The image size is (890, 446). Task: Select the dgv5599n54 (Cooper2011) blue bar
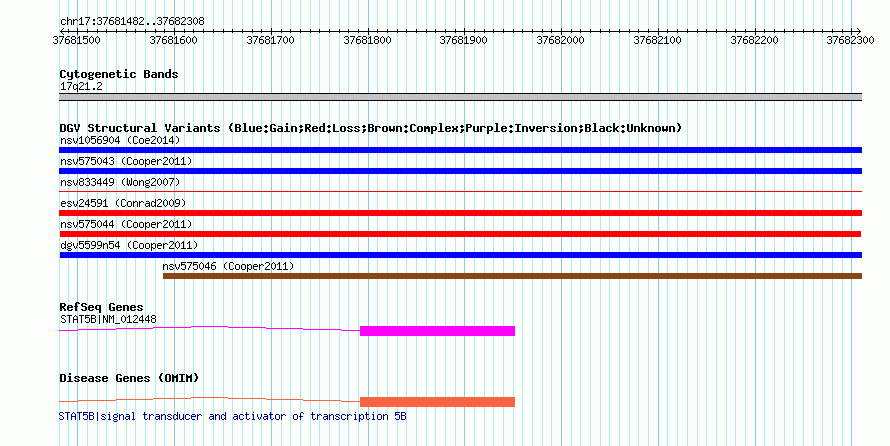[460, 255]
